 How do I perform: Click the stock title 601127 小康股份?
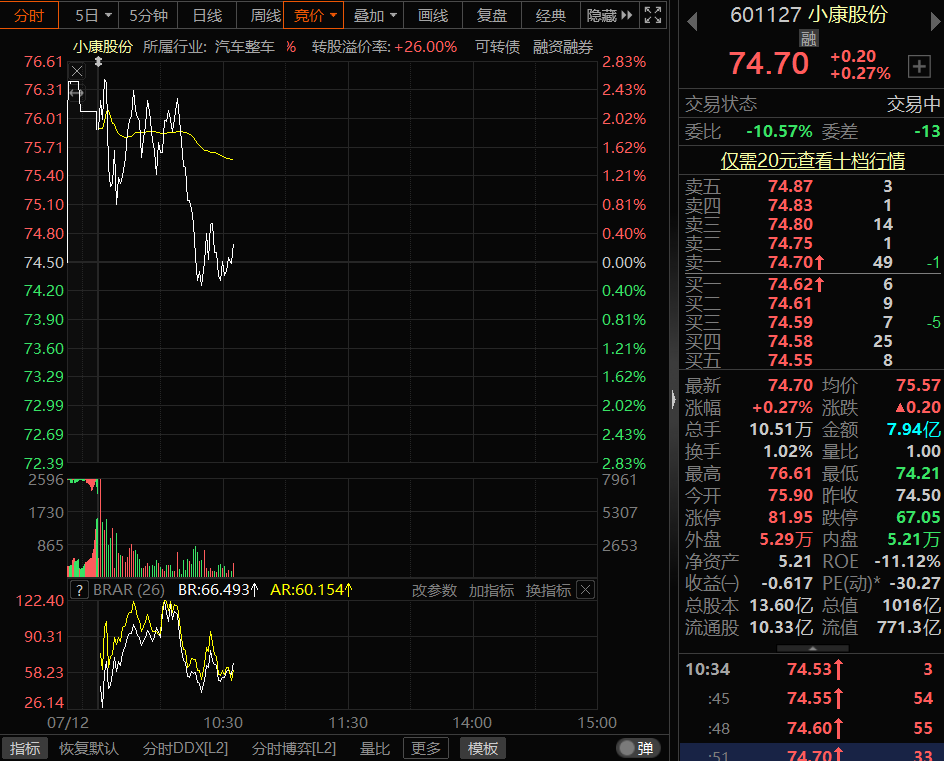(809, 15)
